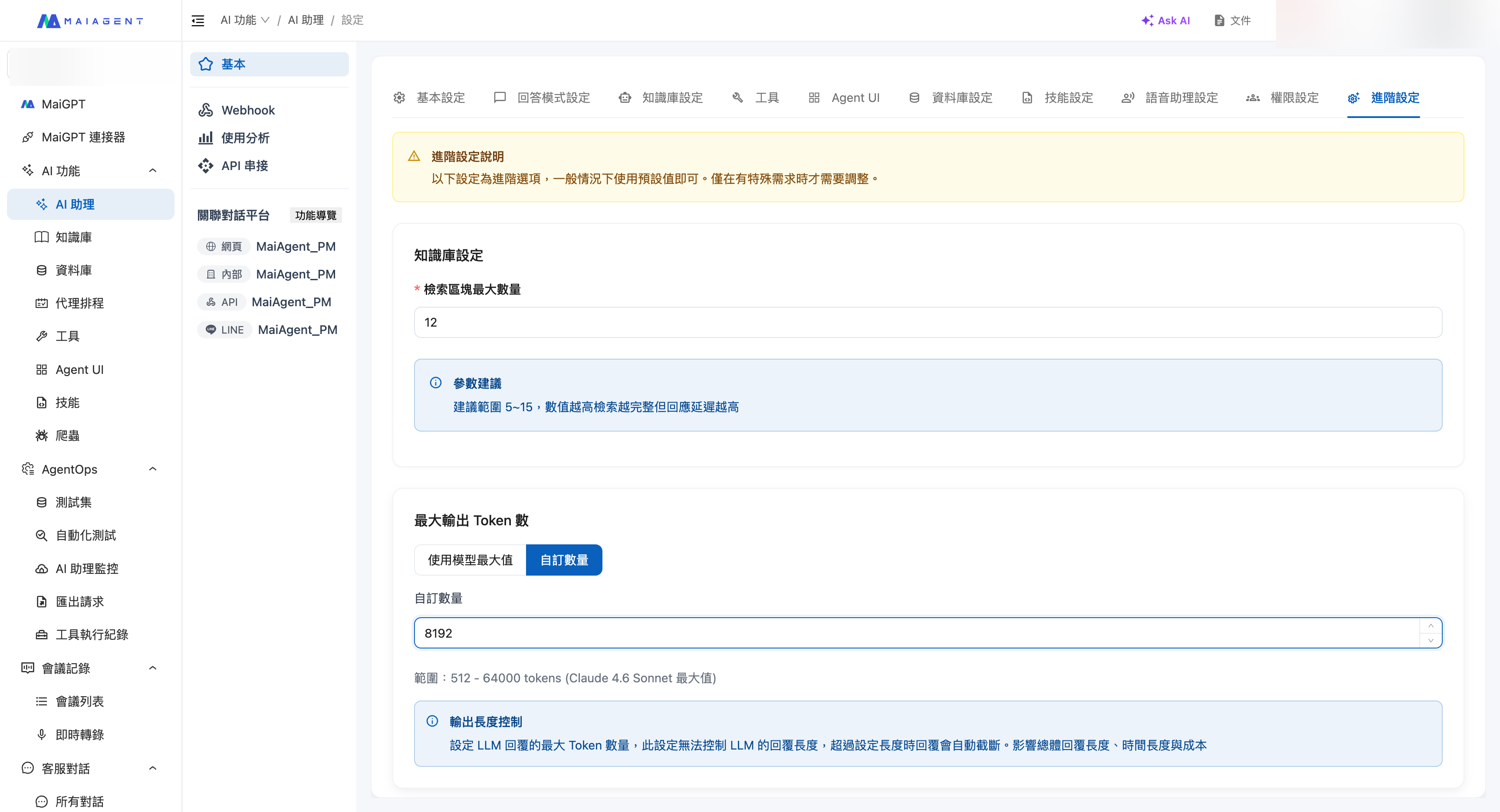Open 知識庫 book icon in sidebar
The image size is (1500, 812).
(x=41, y=237)
